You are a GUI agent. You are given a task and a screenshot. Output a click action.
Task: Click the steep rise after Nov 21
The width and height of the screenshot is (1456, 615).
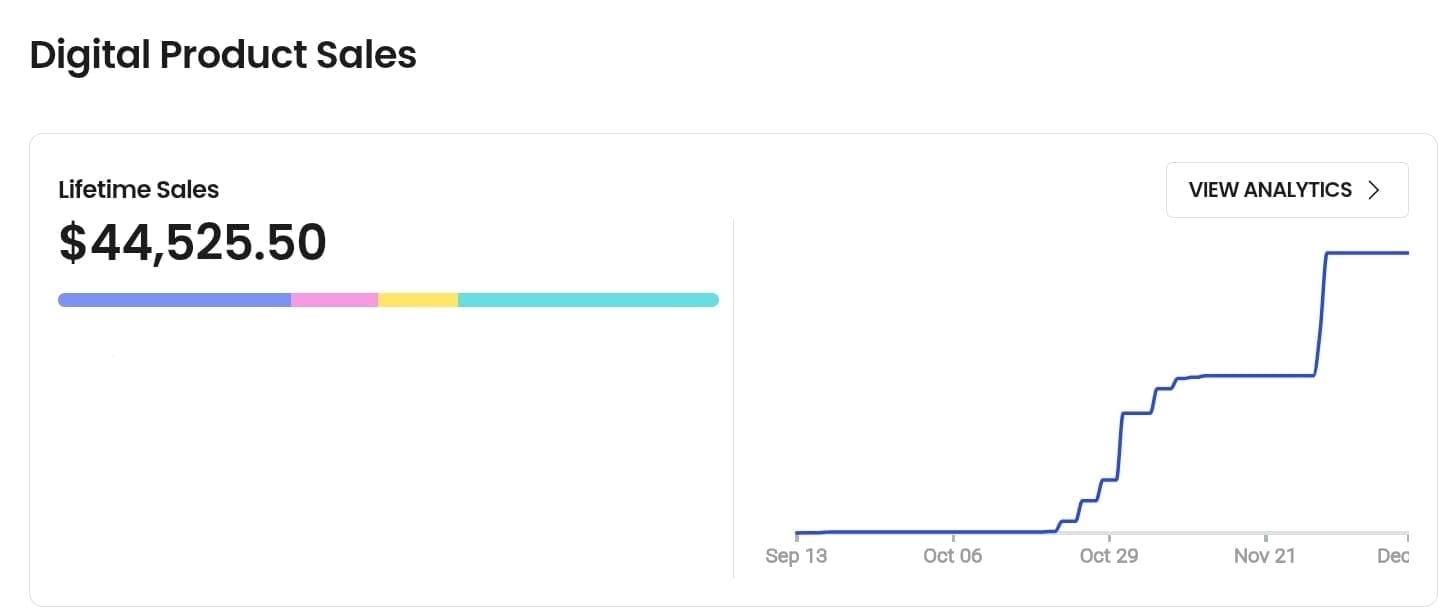click(x=1321, y=315)
